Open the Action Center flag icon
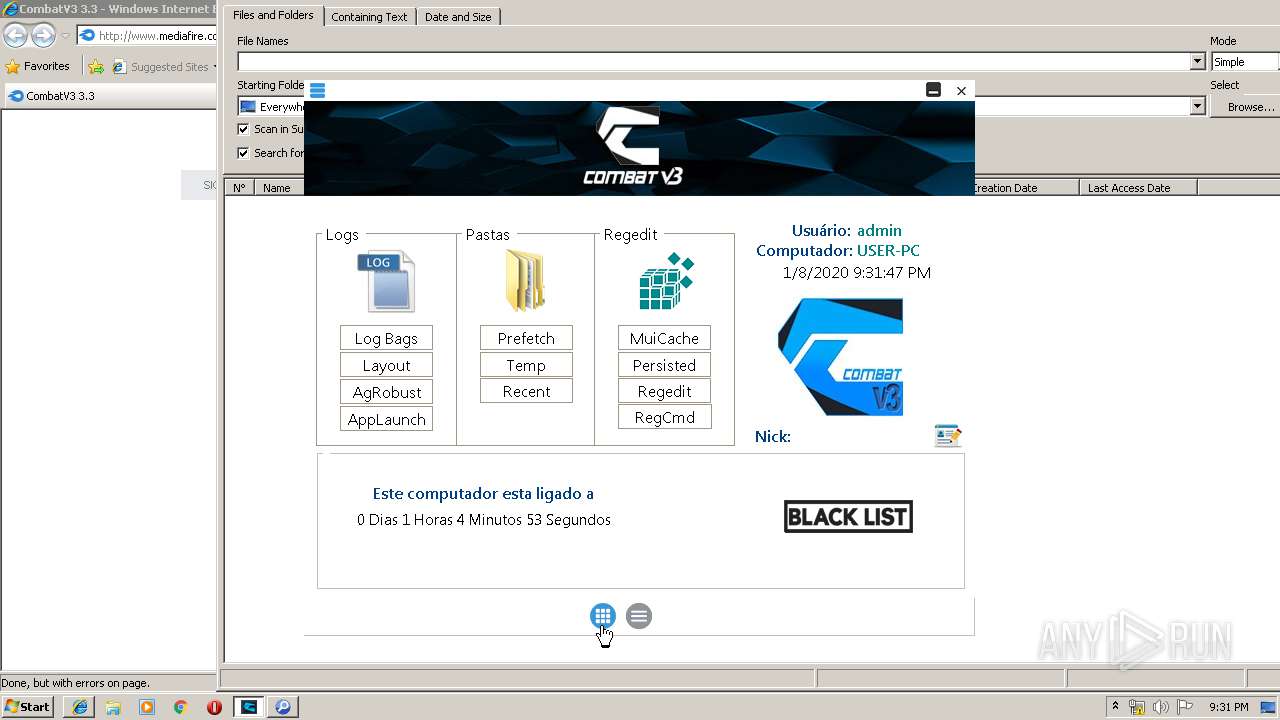 (1185, 707)
